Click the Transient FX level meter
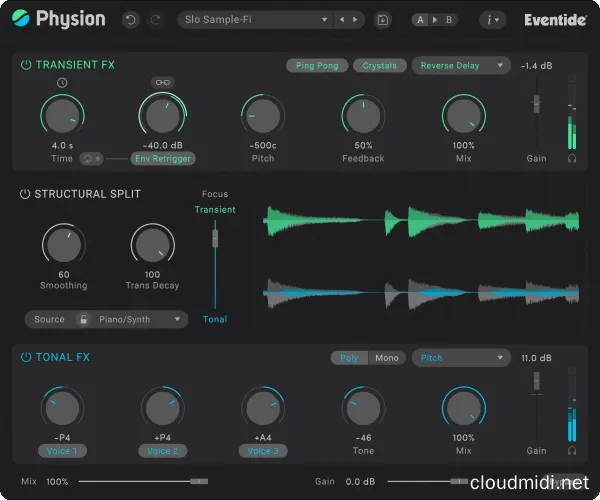 point(572,112)
